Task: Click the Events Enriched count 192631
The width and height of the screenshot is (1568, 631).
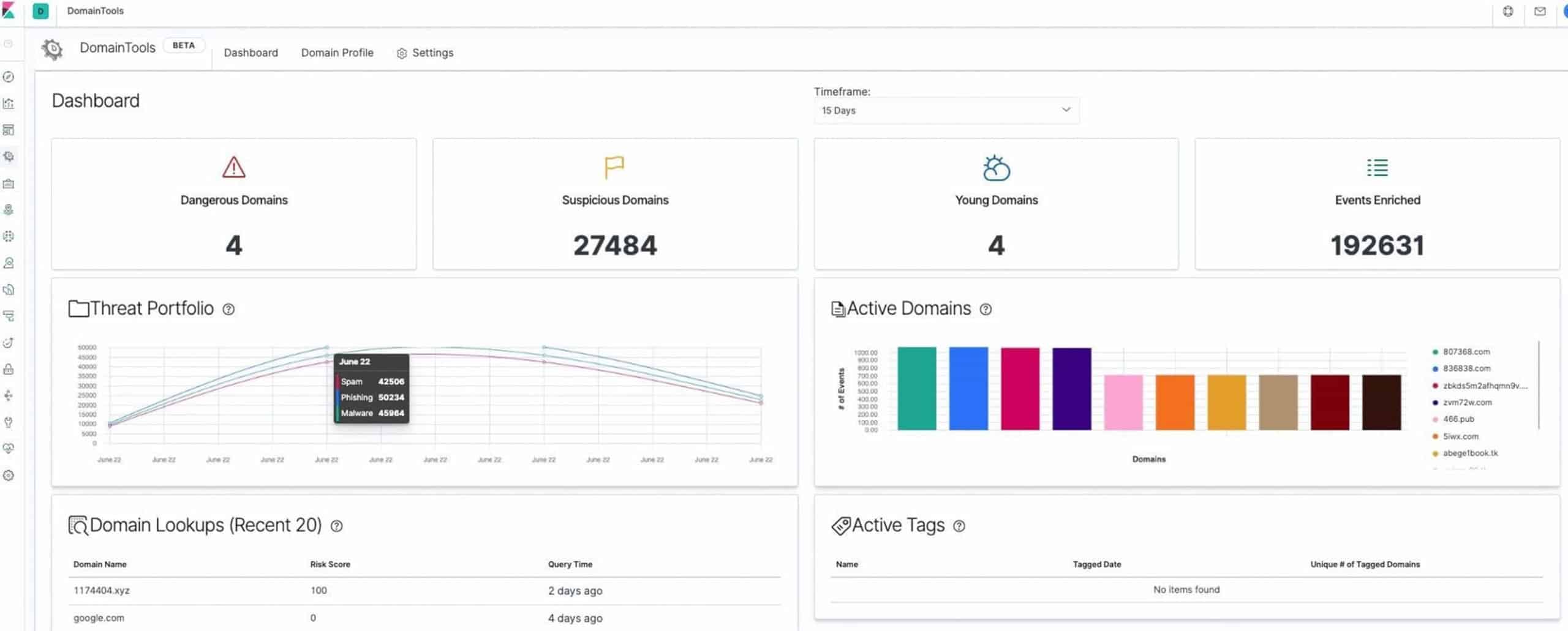Action: (x=1378, y=246)
